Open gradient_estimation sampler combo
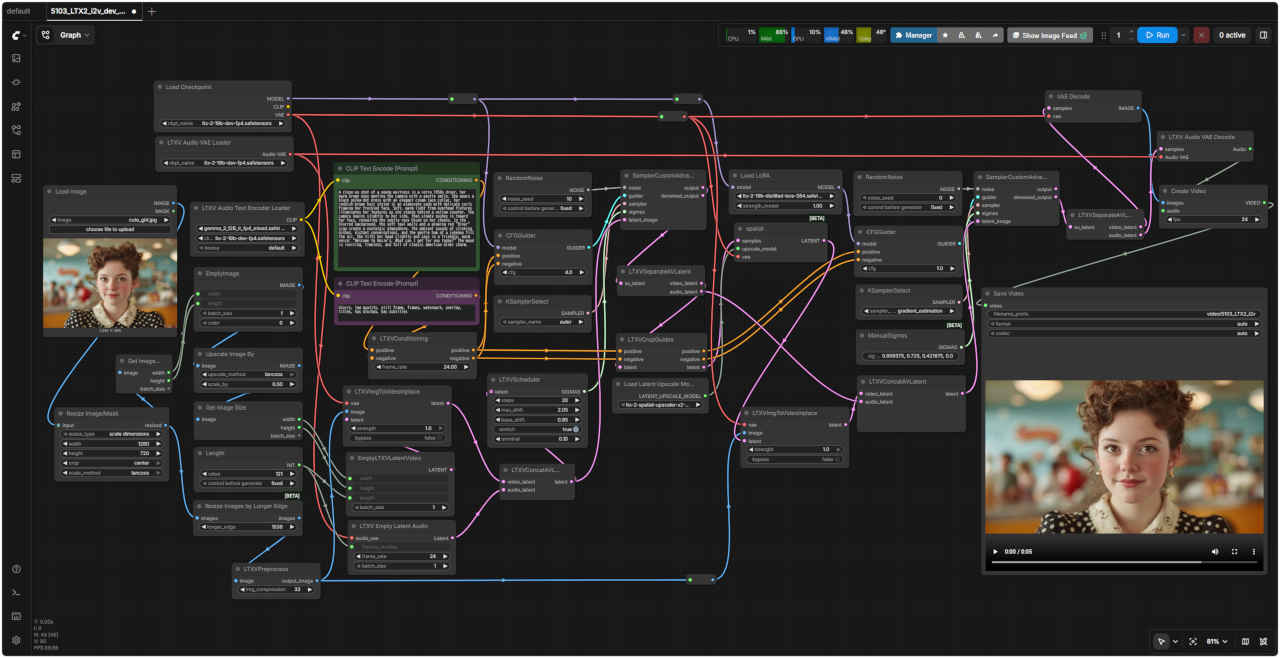The image size is (1280, 658). (910, 312)
